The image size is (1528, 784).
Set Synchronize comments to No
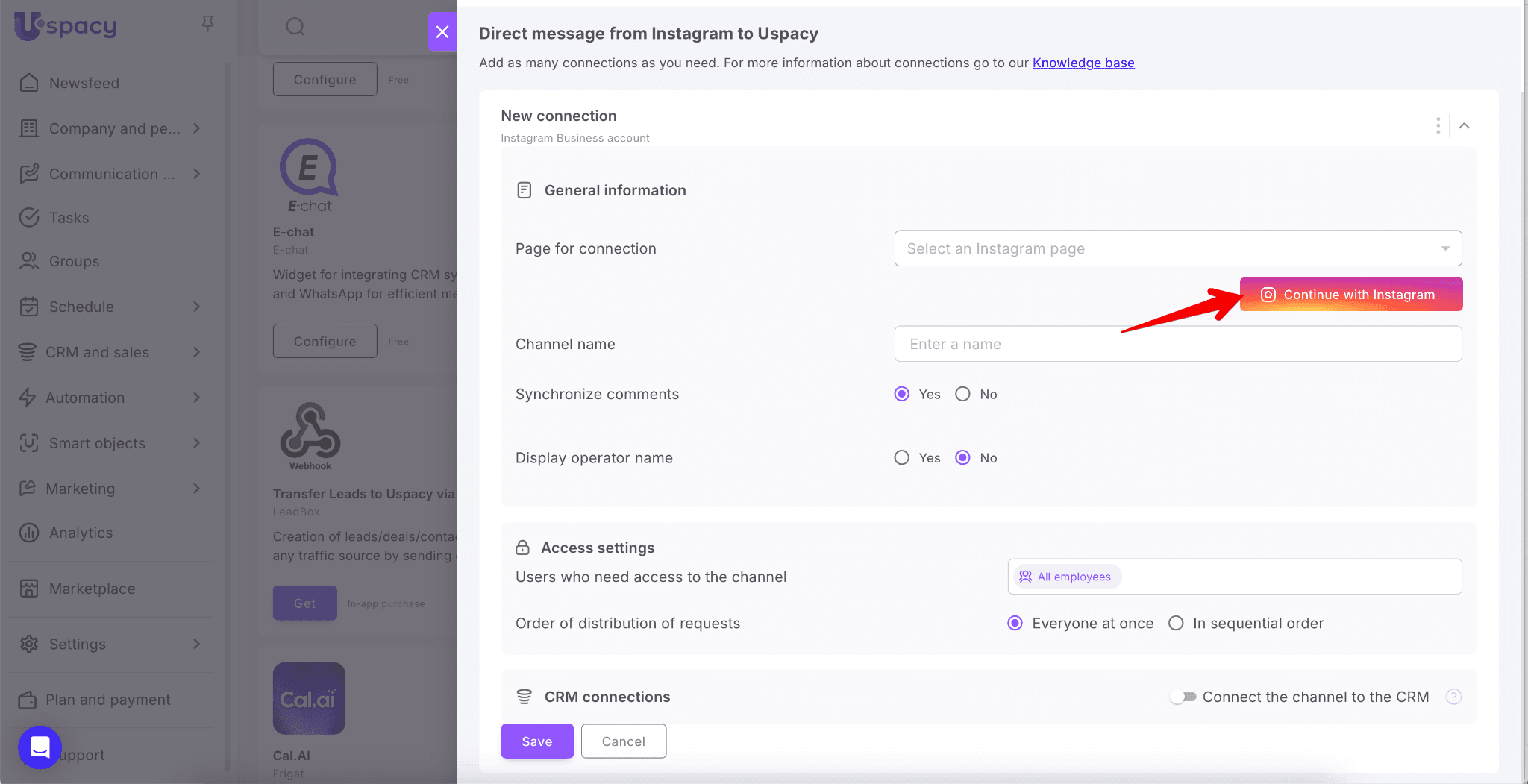[x=962, y=394]
